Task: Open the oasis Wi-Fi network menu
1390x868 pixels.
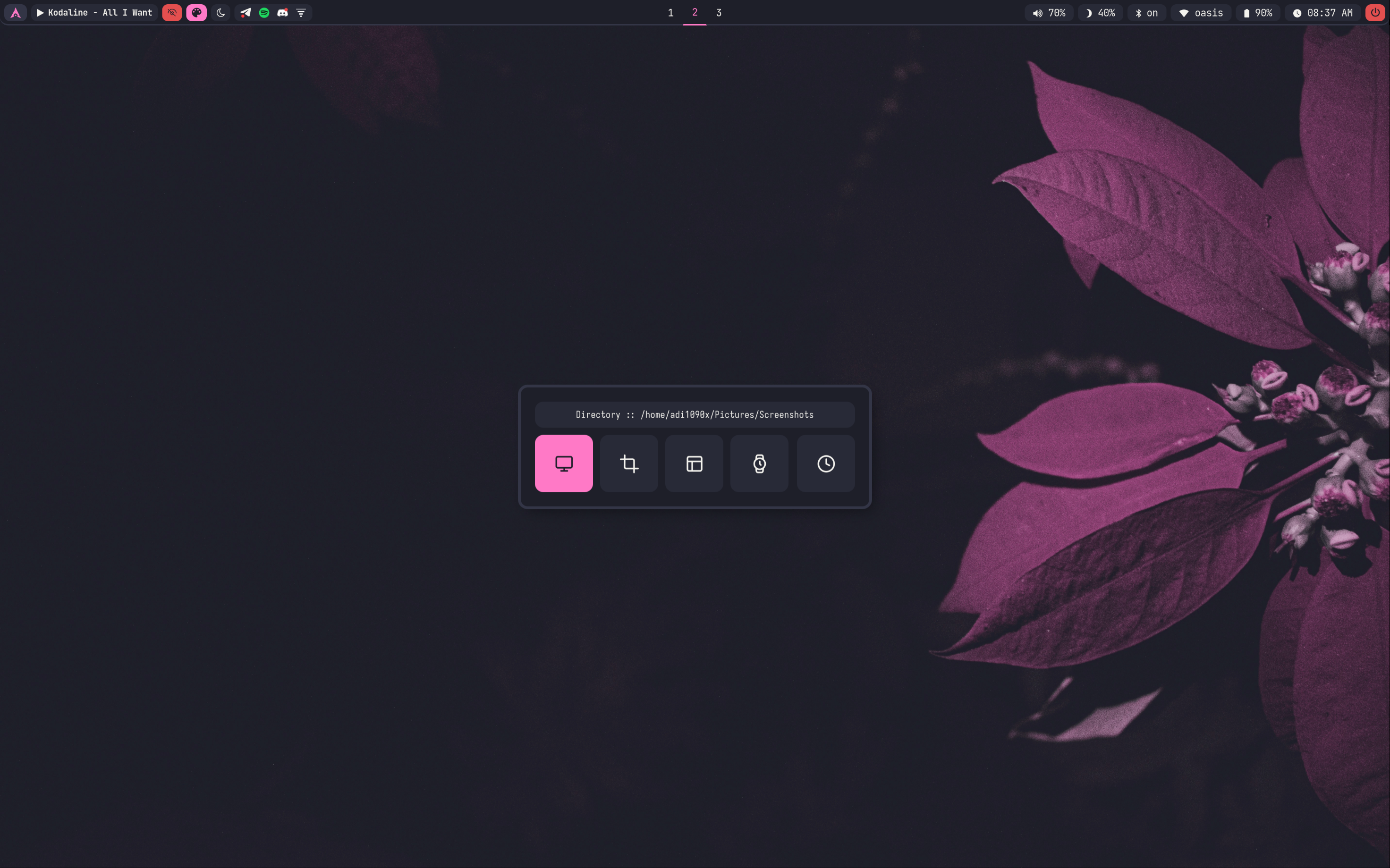Action: click(x=1201, y=13)
